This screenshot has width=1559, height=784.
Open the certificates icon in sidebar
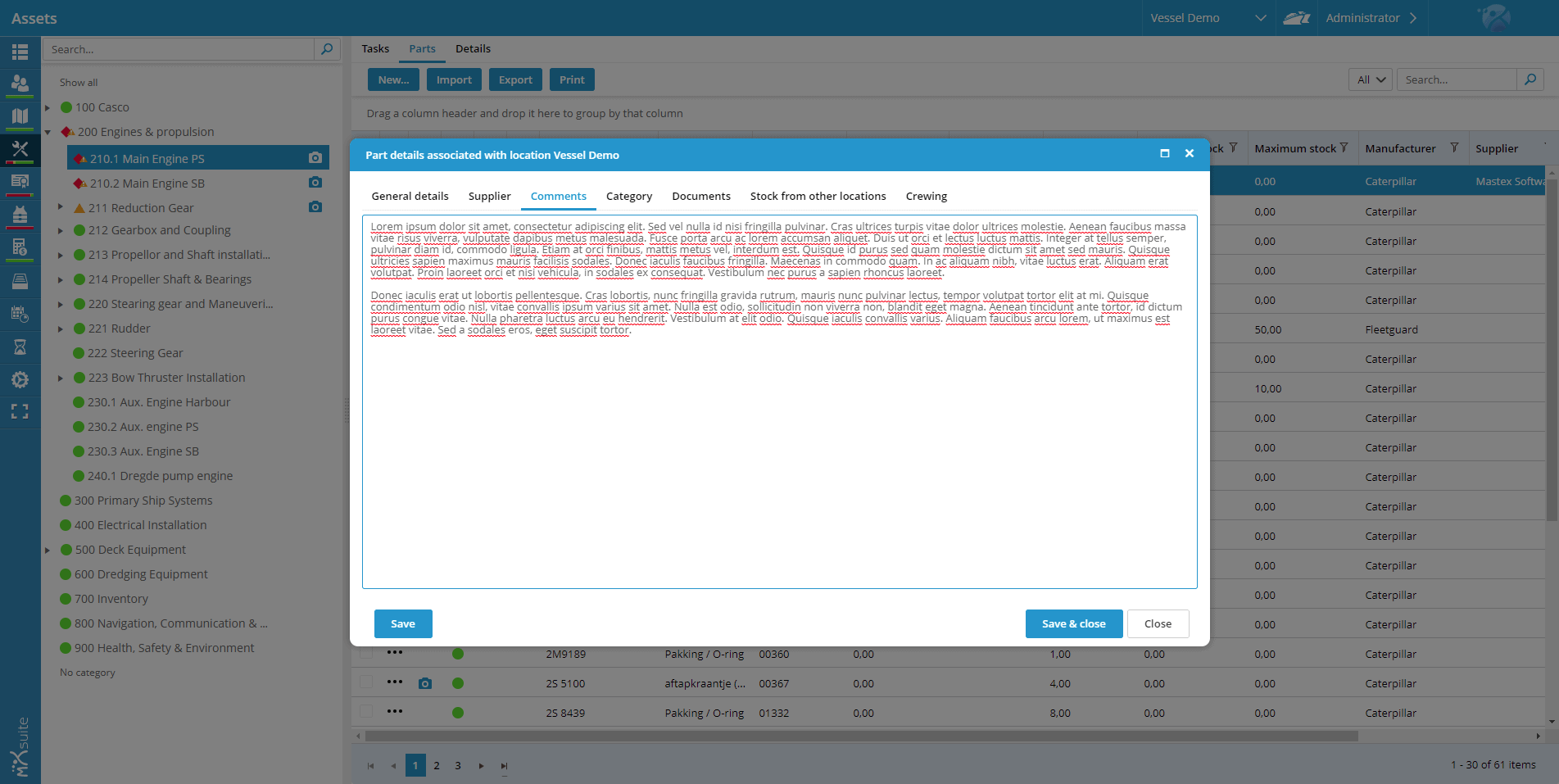click(20, 181)
